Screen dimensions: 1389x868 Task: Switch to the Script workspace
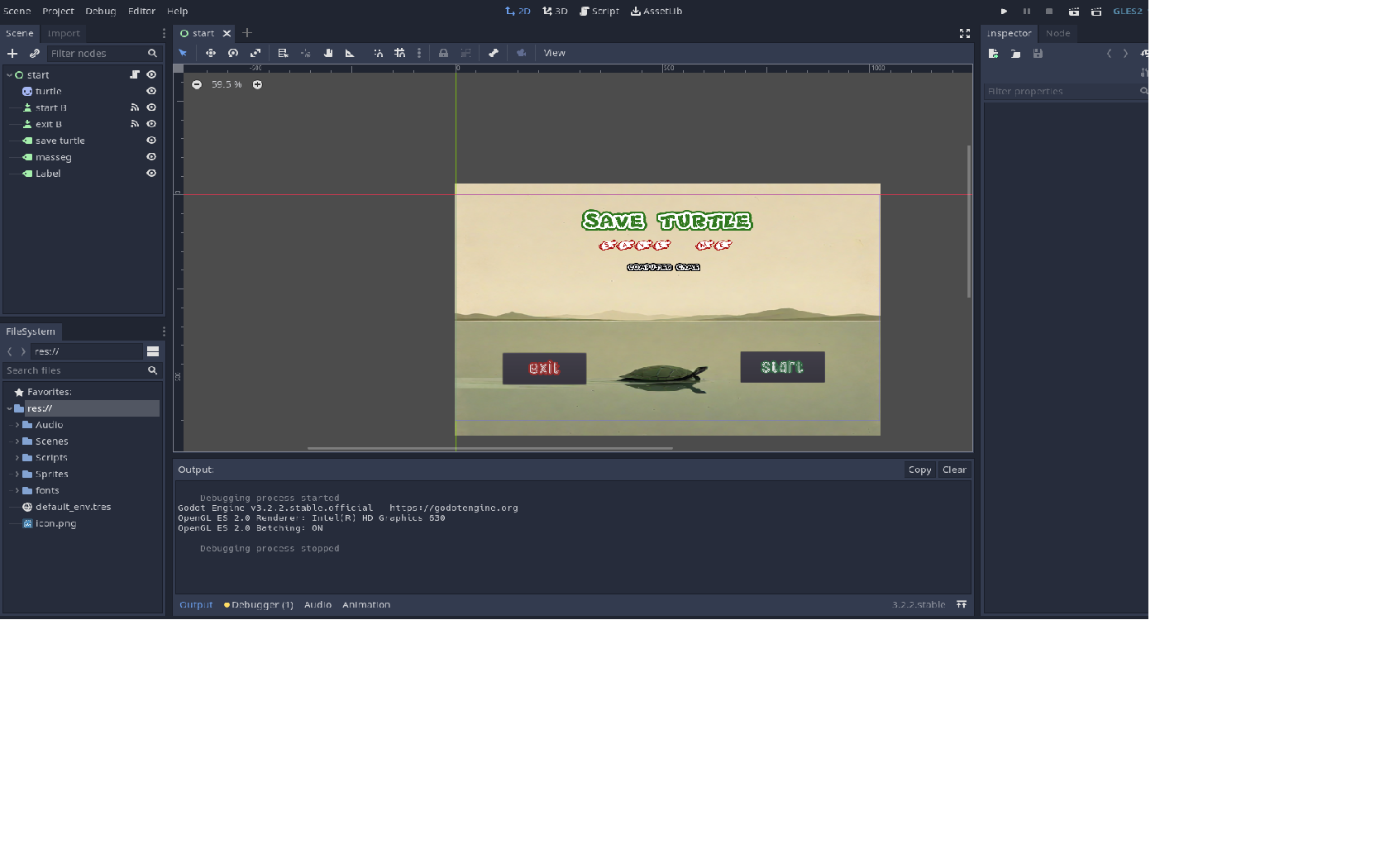pyautogui.click(x=599, y=12)
